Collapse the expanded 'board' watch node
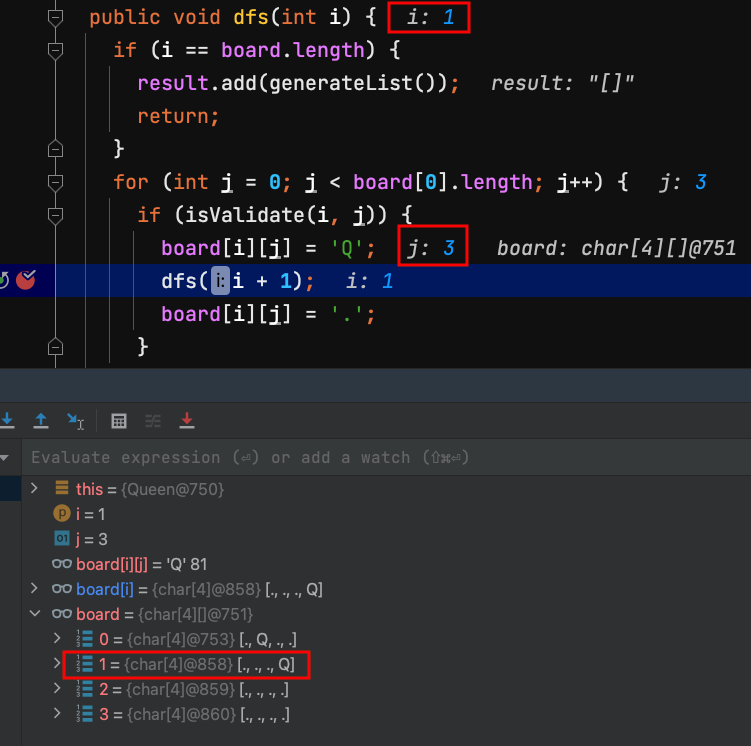This screenshot has height=746, width=751. (x=35, y=614)
